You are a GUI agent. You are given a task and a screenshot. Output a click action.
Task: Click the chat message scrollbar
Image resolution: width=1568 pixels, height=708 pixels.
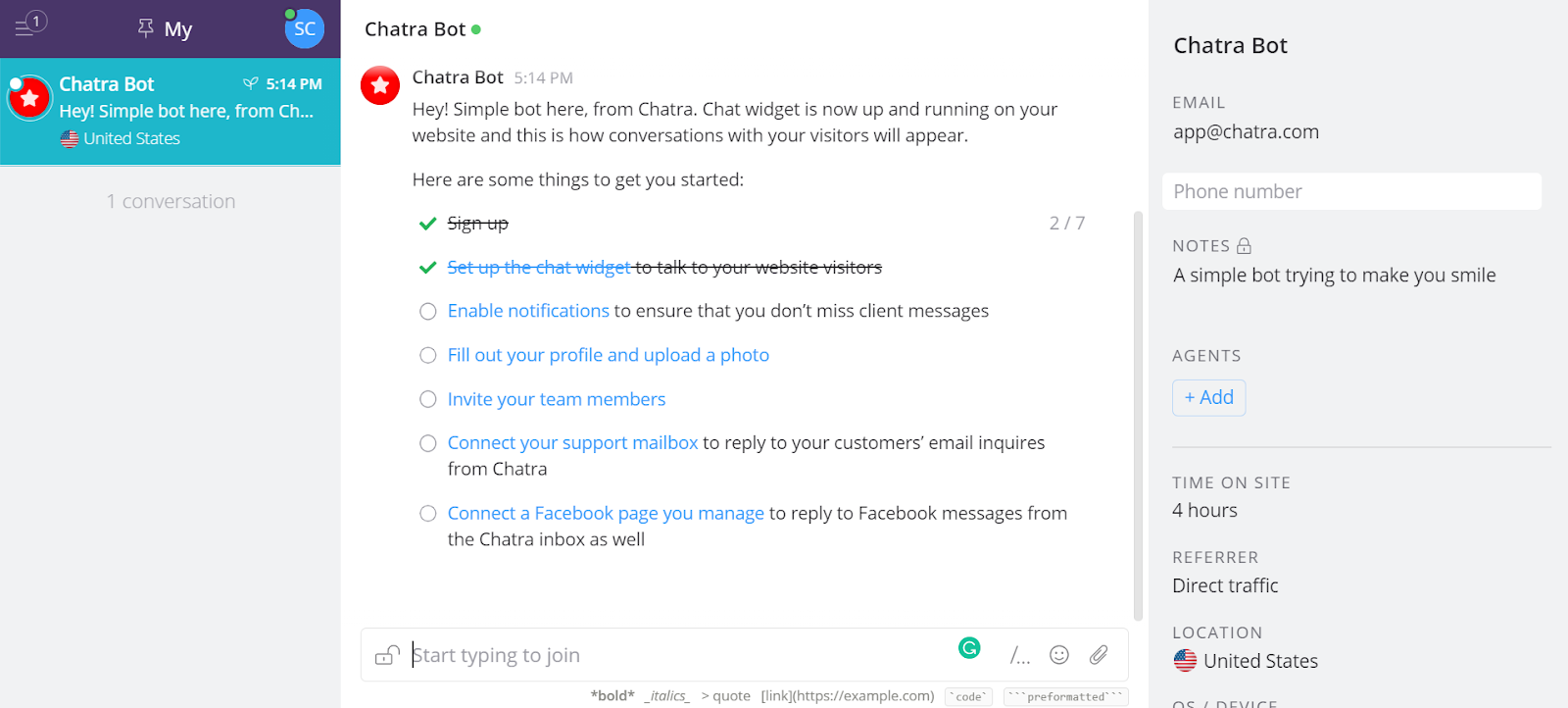[1138, 416]
